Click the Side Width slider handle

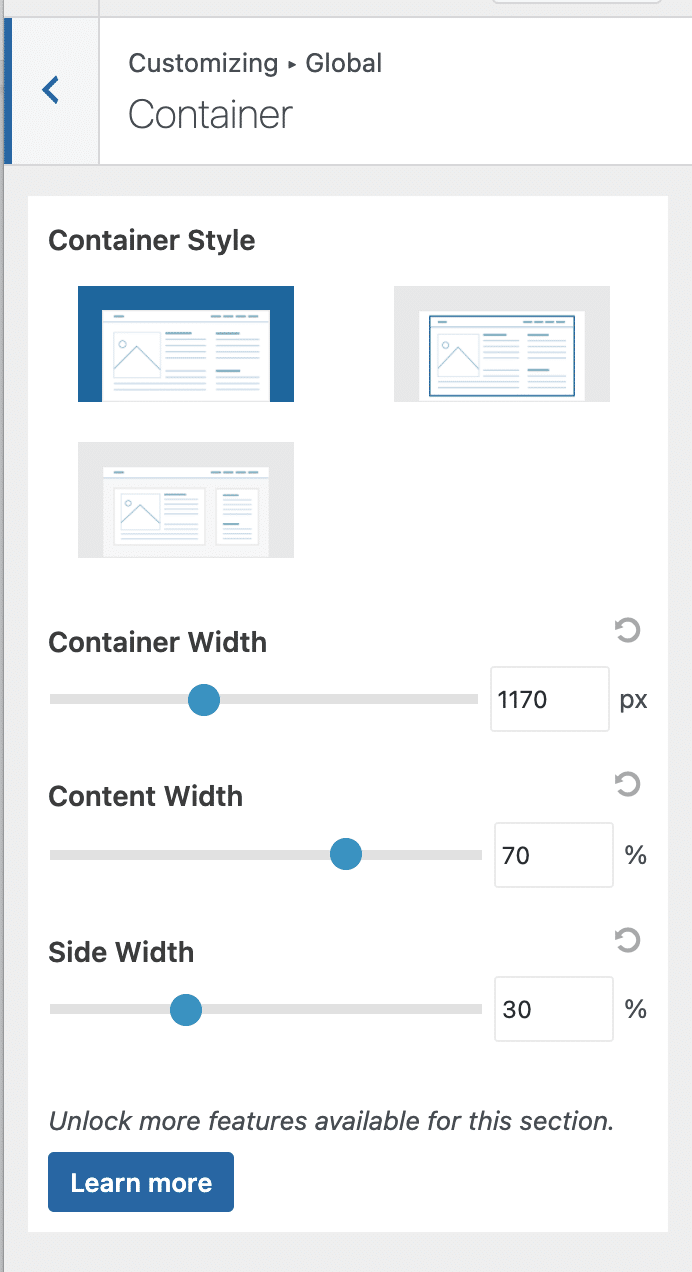186,1010
